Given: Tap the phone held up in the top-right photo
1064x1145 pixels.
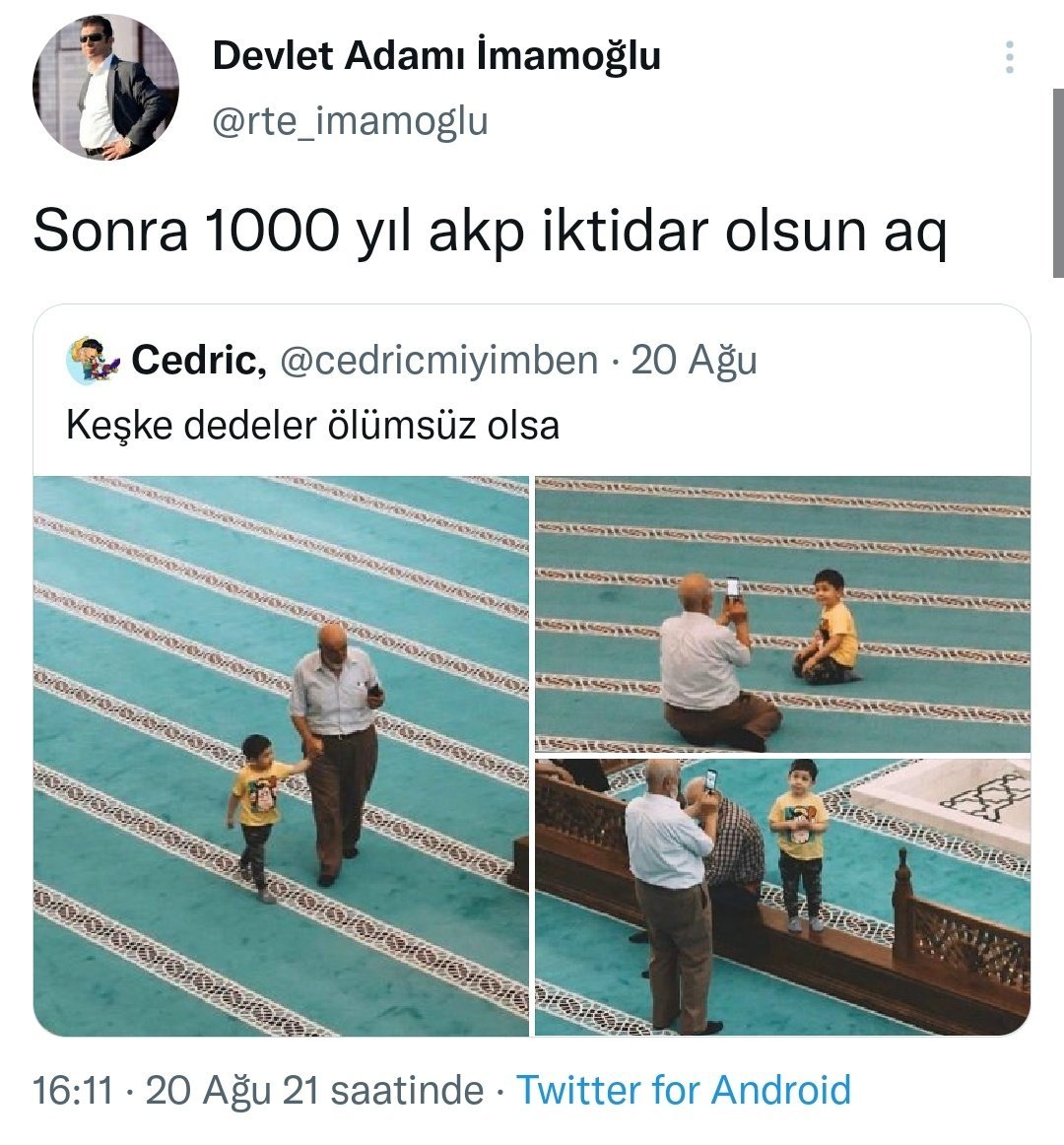Looking at the screenshot, I should coord(733,588).
